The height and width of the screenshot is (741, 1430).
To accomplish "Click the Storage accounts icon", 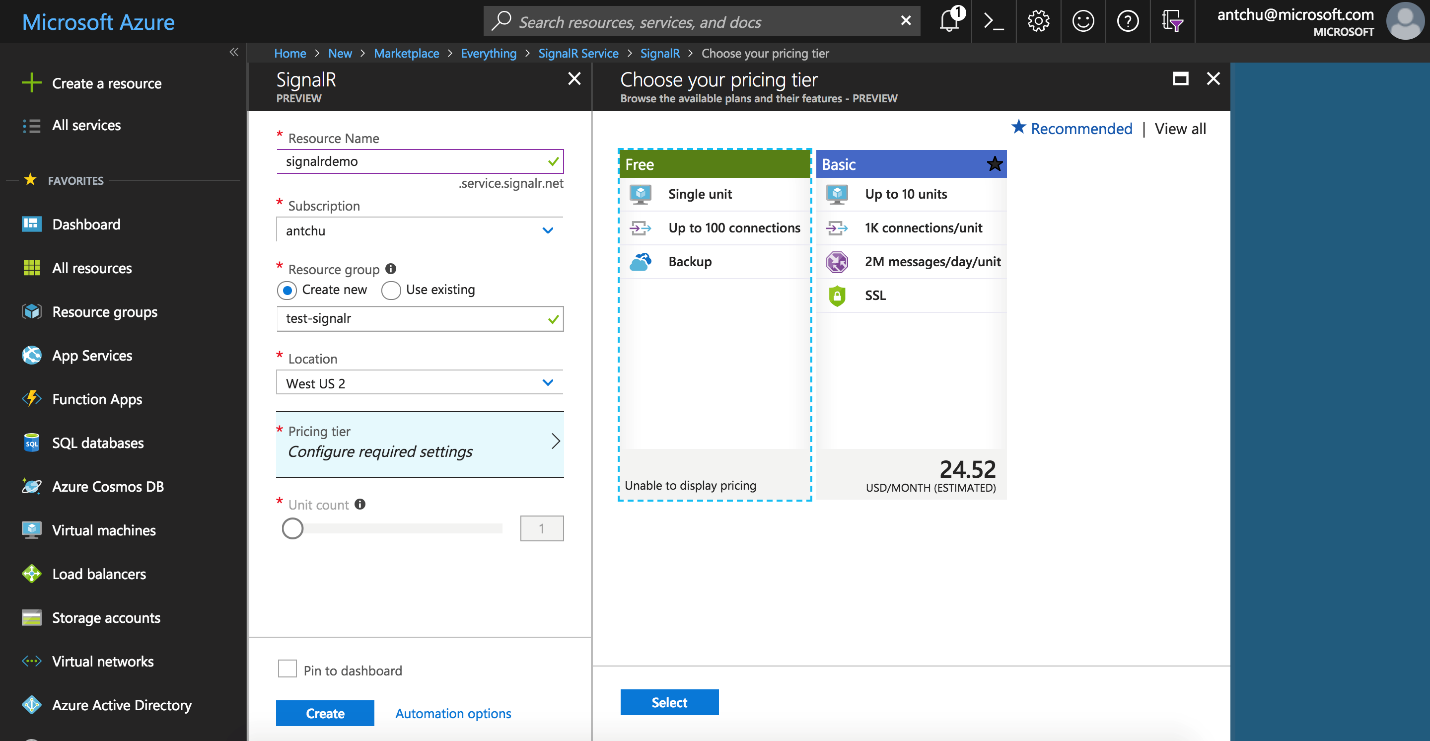I will click(x=32, y=618).
